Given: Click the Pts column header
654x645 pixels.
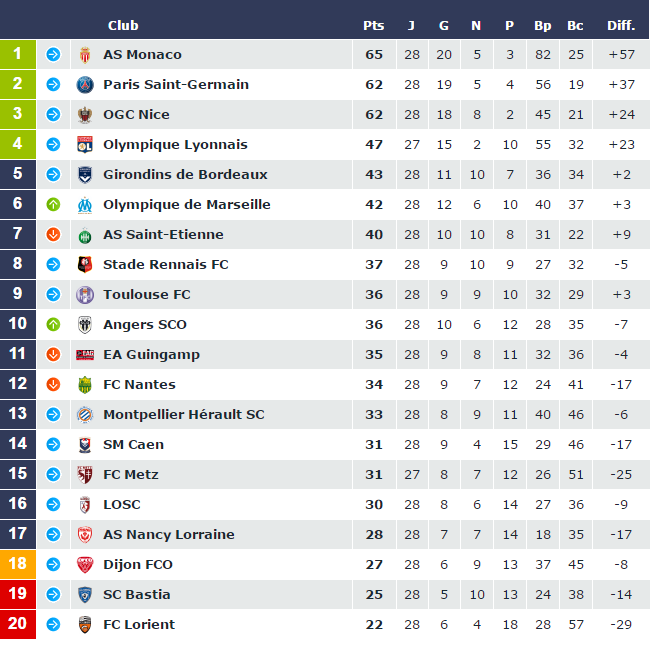Looking at the screenshot, I should 373,25.
